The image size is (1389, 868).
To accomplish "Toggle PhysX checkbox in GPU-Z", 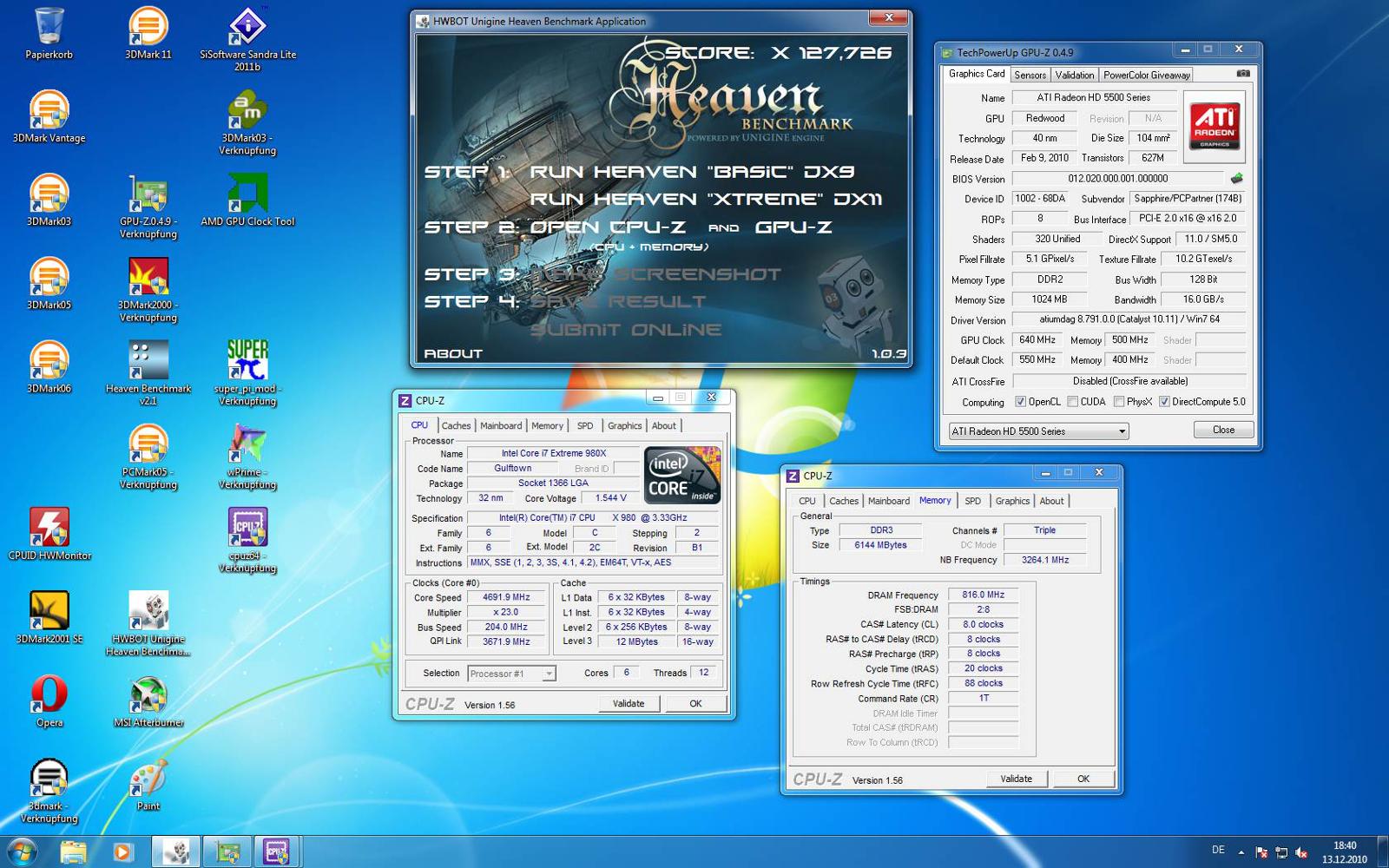I will coord(1119,402).
